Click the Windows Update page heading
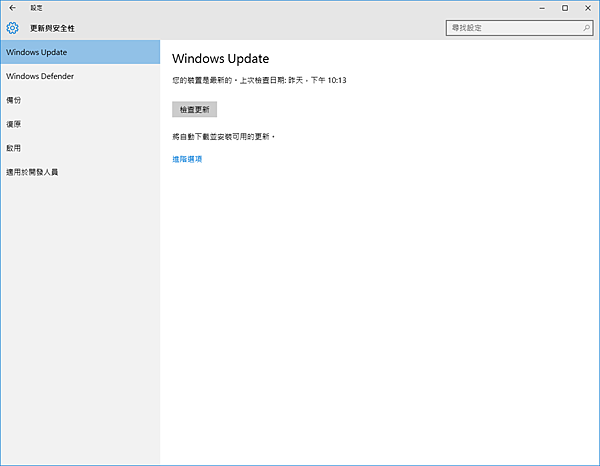 [x=220, y=59]
